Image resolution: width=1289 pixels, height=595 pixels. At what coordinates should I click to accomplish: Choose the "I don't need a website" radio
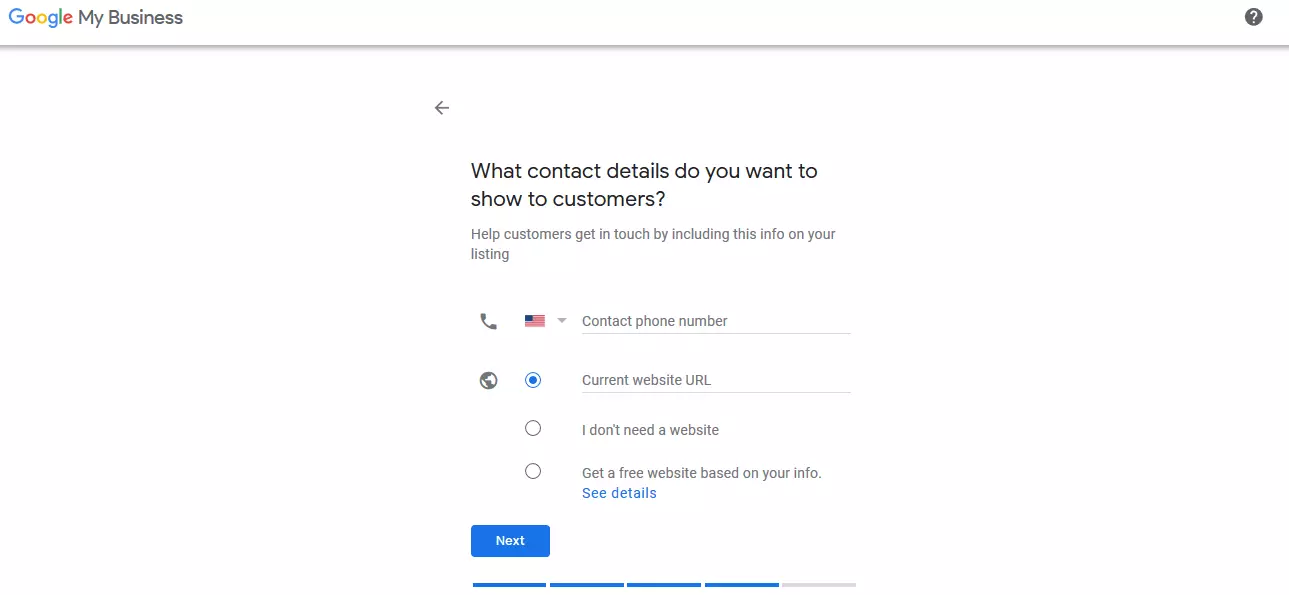[533, 428]
